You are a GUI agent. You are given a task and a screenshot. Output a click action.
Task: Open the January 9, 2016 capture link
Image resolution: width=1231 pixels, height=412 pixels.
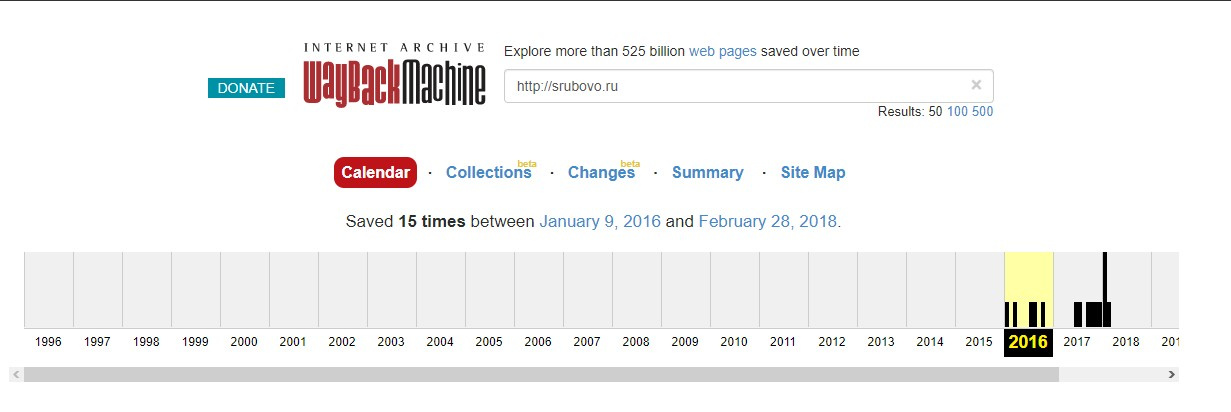click(x=600, y=221)
